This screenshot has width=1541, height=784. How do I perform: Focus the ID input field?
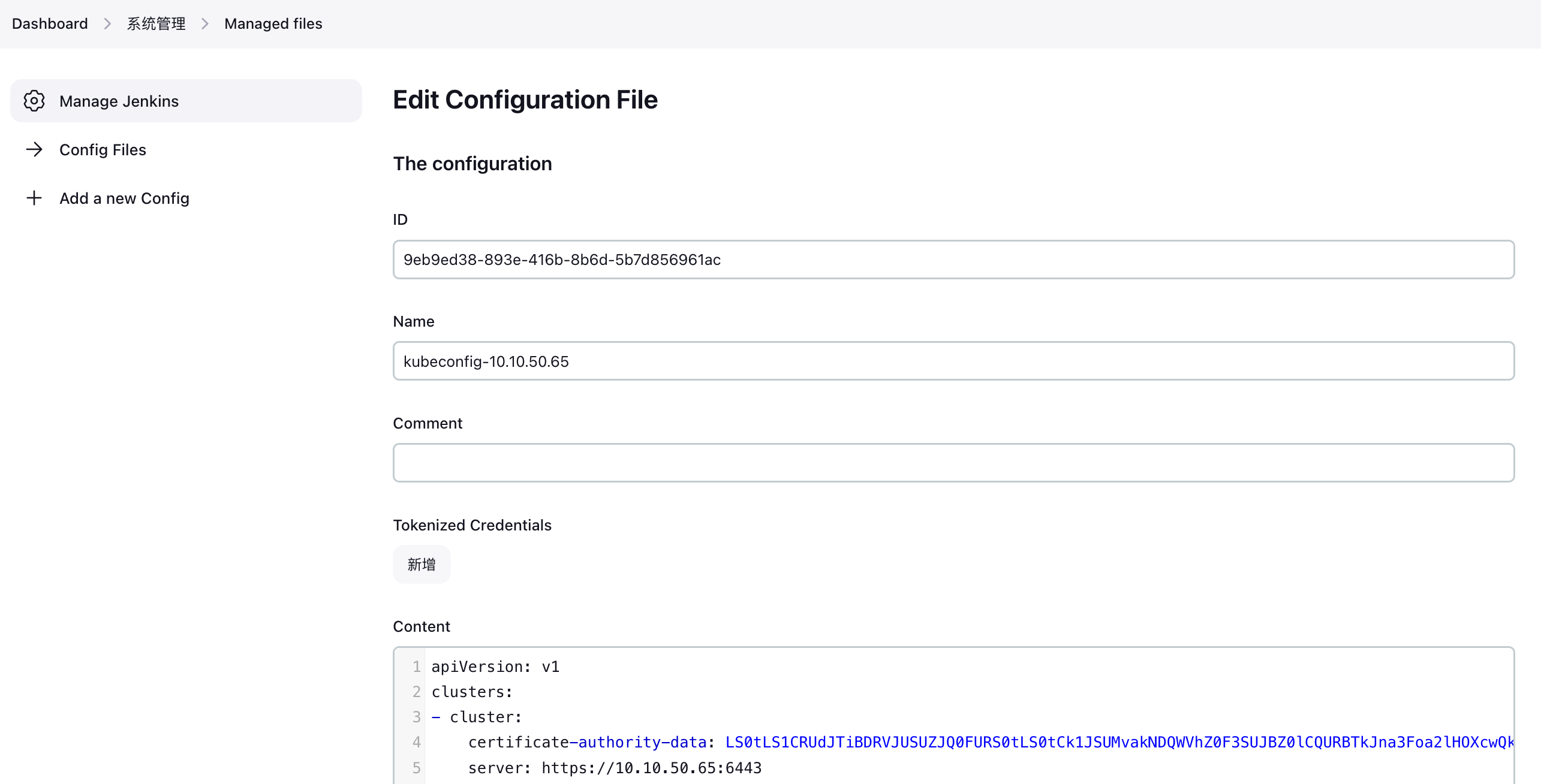click(x=953, y=260)
